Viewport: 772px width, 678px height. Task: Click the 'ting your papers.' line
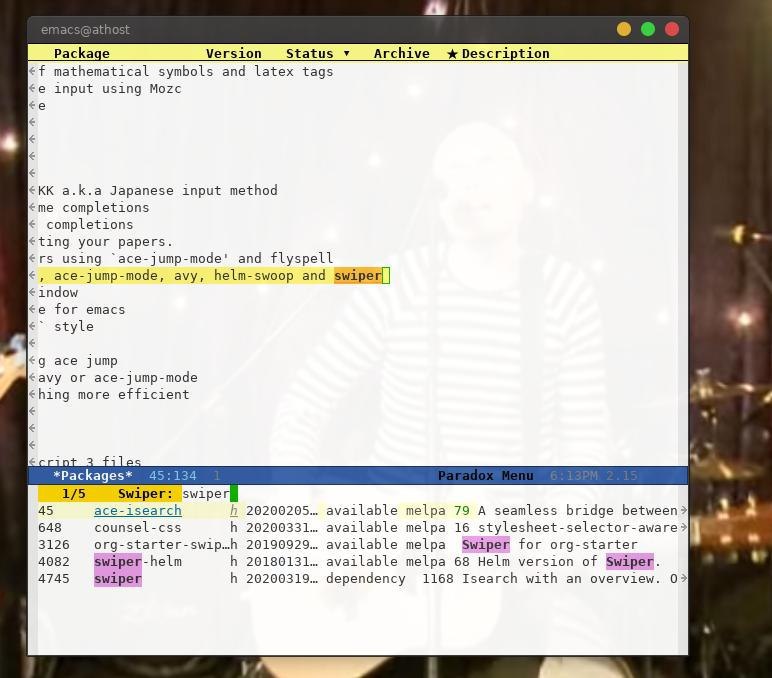pos(105,242)
